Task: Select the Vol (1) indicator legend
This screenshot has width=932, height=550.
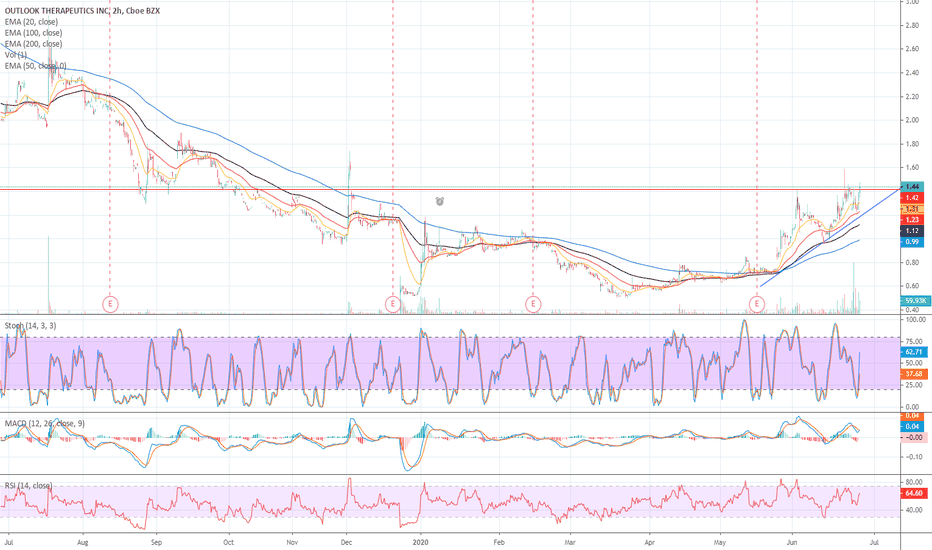Action: (x=15, y=55)
